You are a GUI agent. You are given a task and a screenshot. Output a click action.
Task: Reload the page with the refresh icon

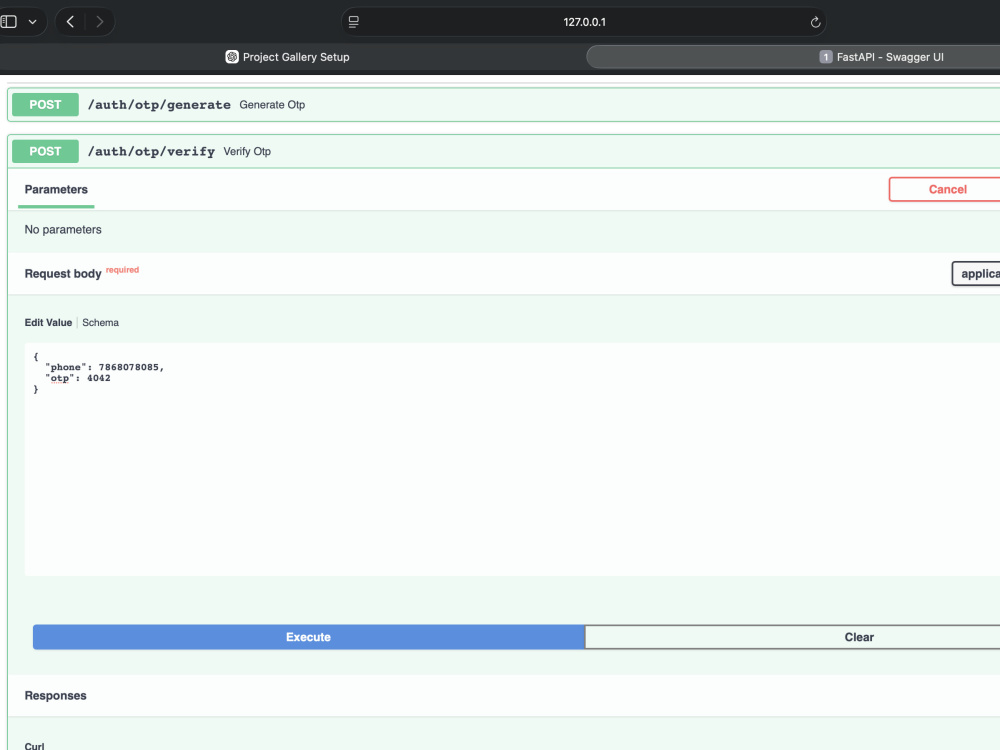[815, 22]
